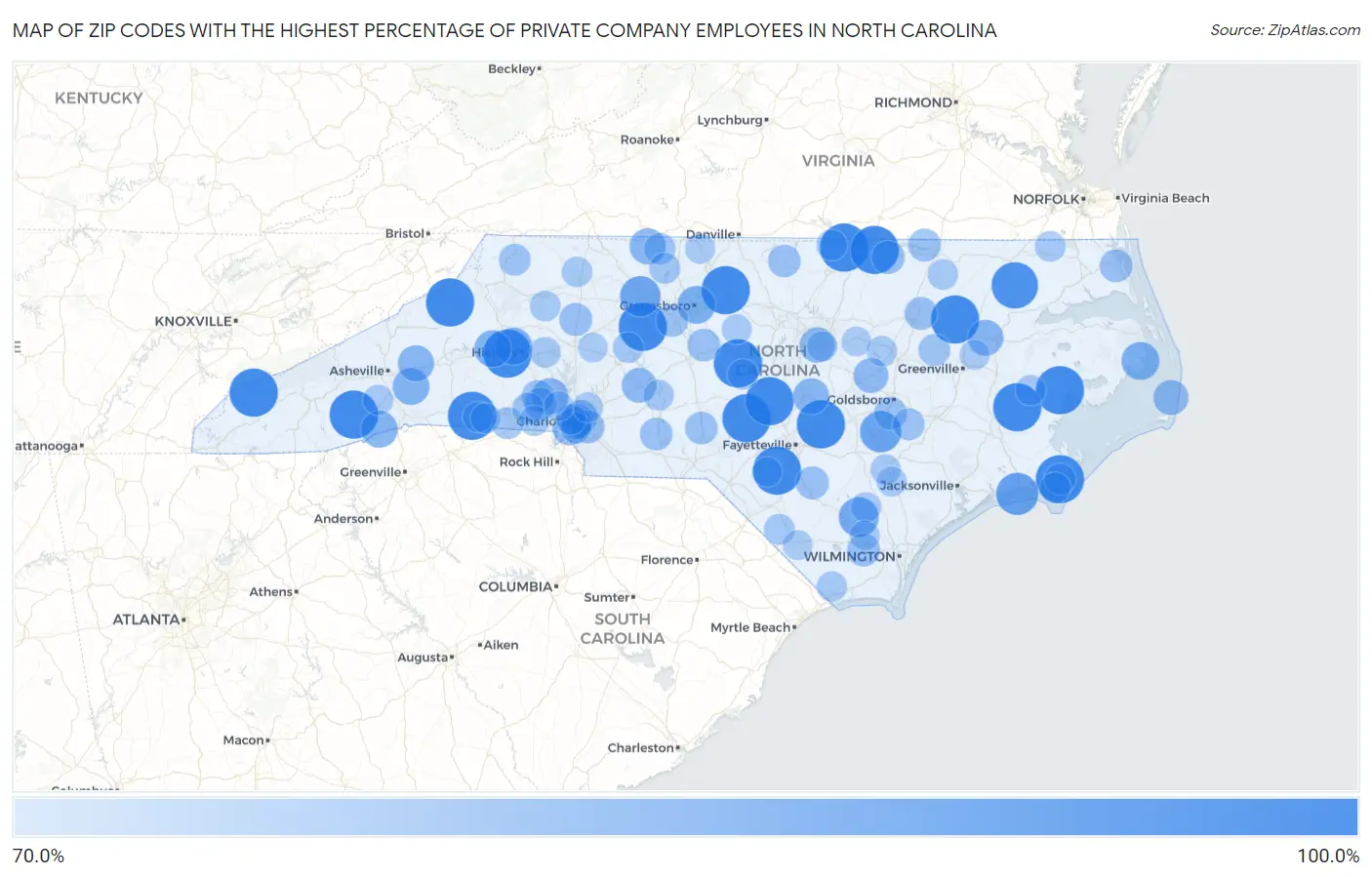
Task: Click the Greenville label near the NC coast
Action: [x=931, y=369]
